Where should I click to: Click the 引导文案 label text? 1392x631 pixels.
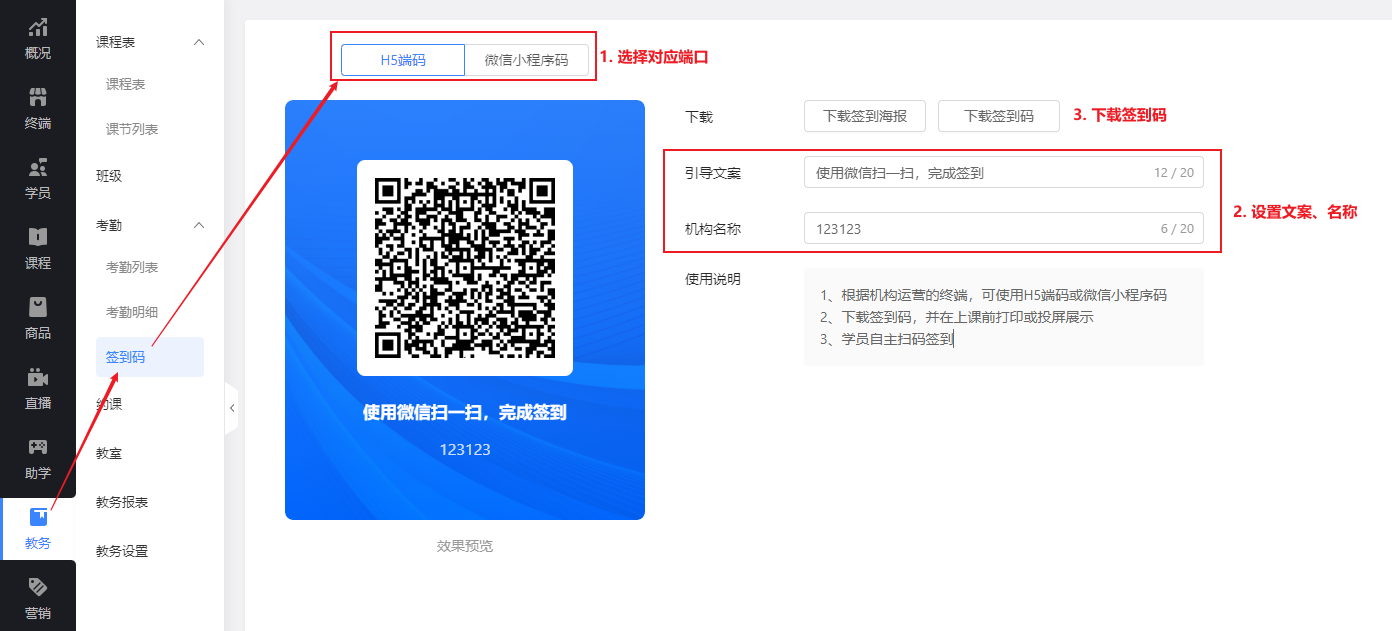point(713,173)
